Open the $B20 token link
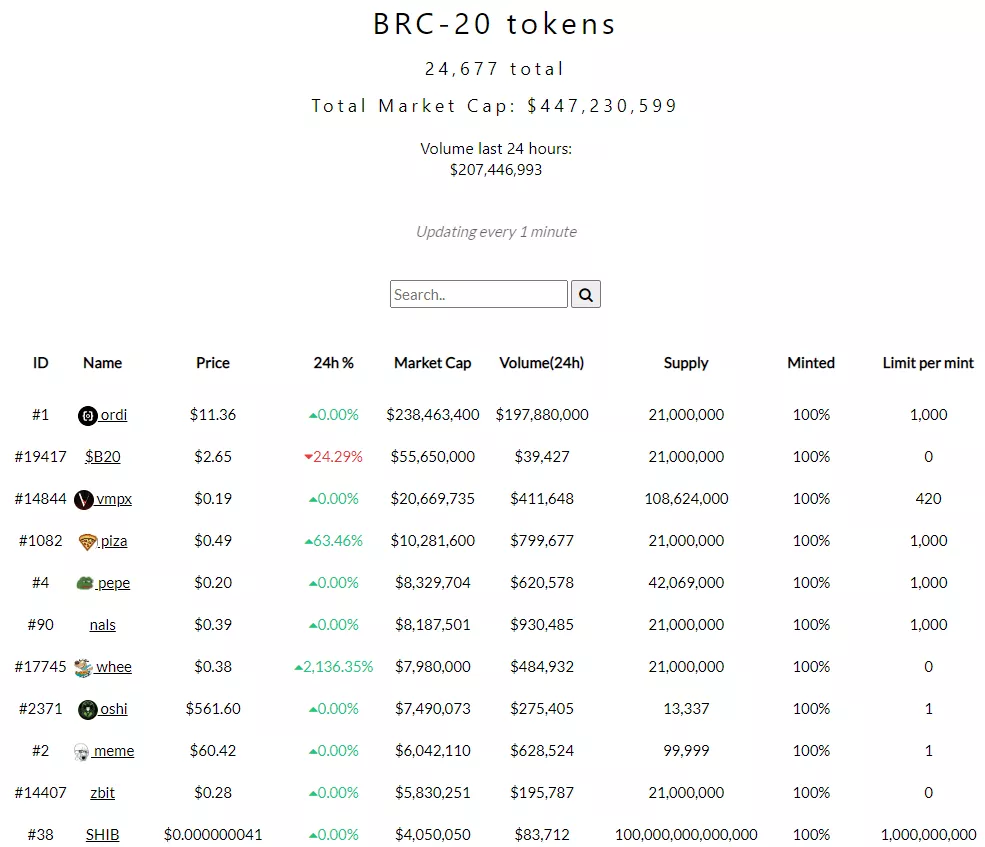Viewport: 985px width, 847px height. 102,457
